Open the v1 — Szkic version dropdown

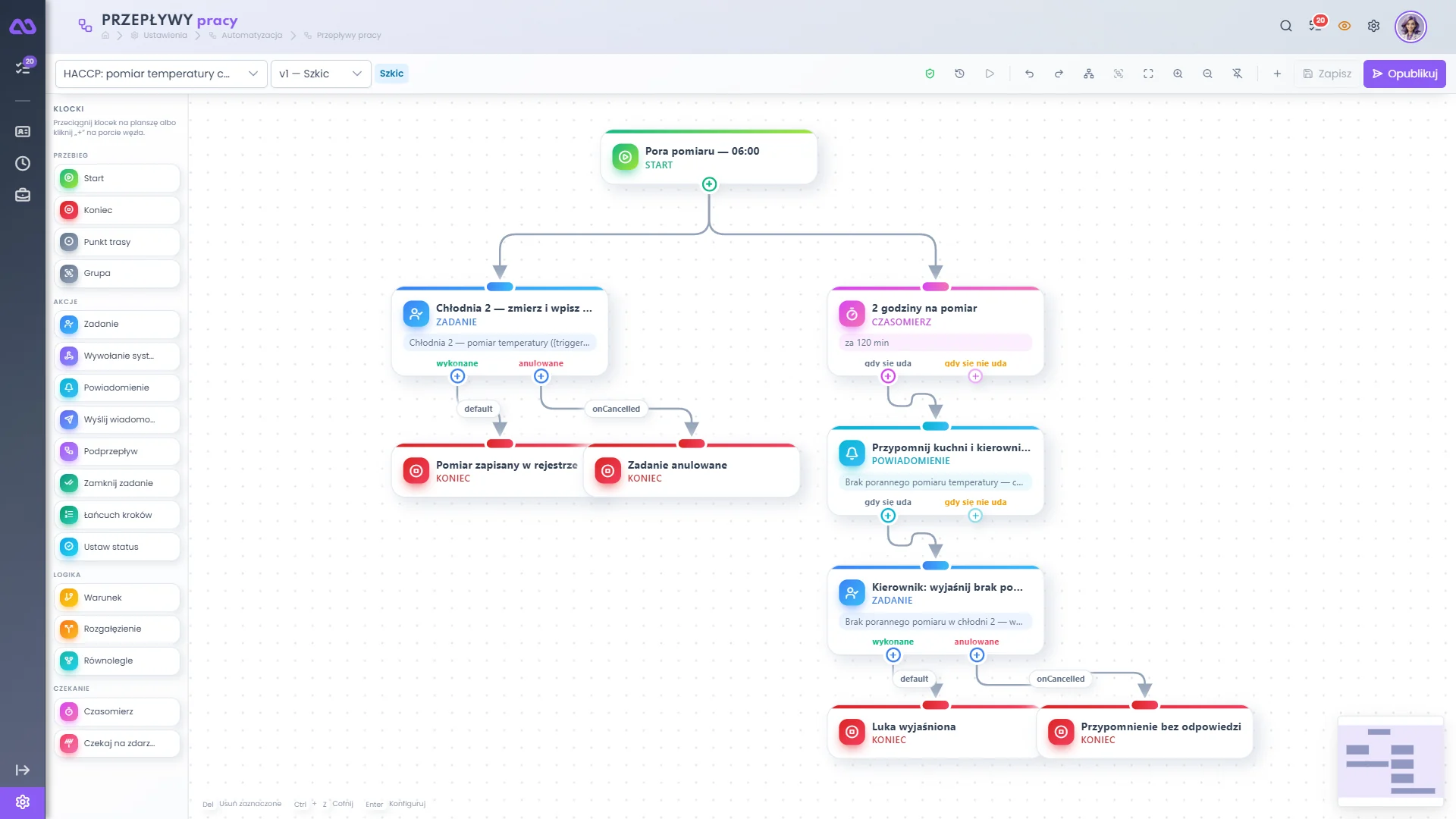321,74
